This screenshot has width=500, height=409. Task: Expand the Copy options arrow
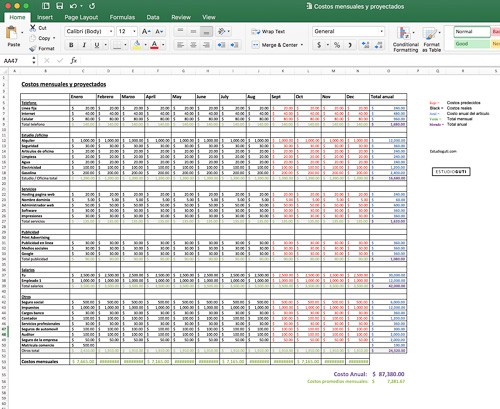54,38
